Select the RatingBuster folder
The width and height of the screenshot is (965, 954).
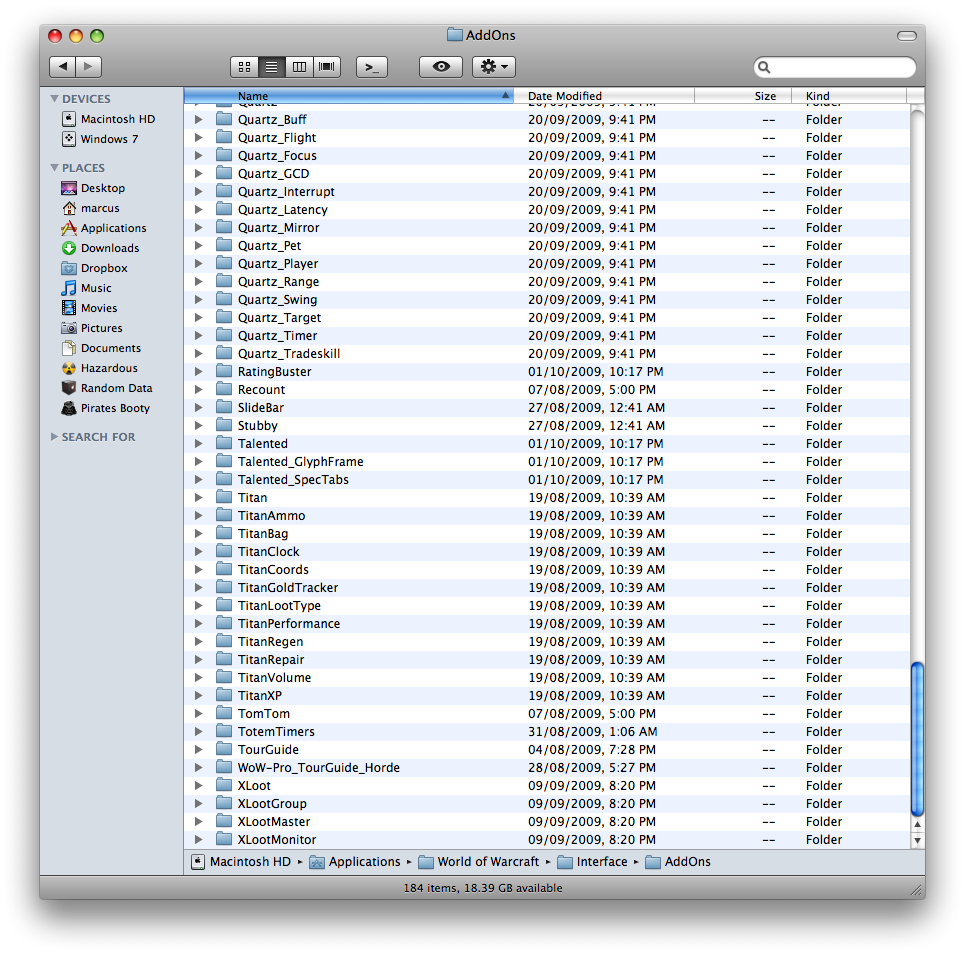click(547, 372)
